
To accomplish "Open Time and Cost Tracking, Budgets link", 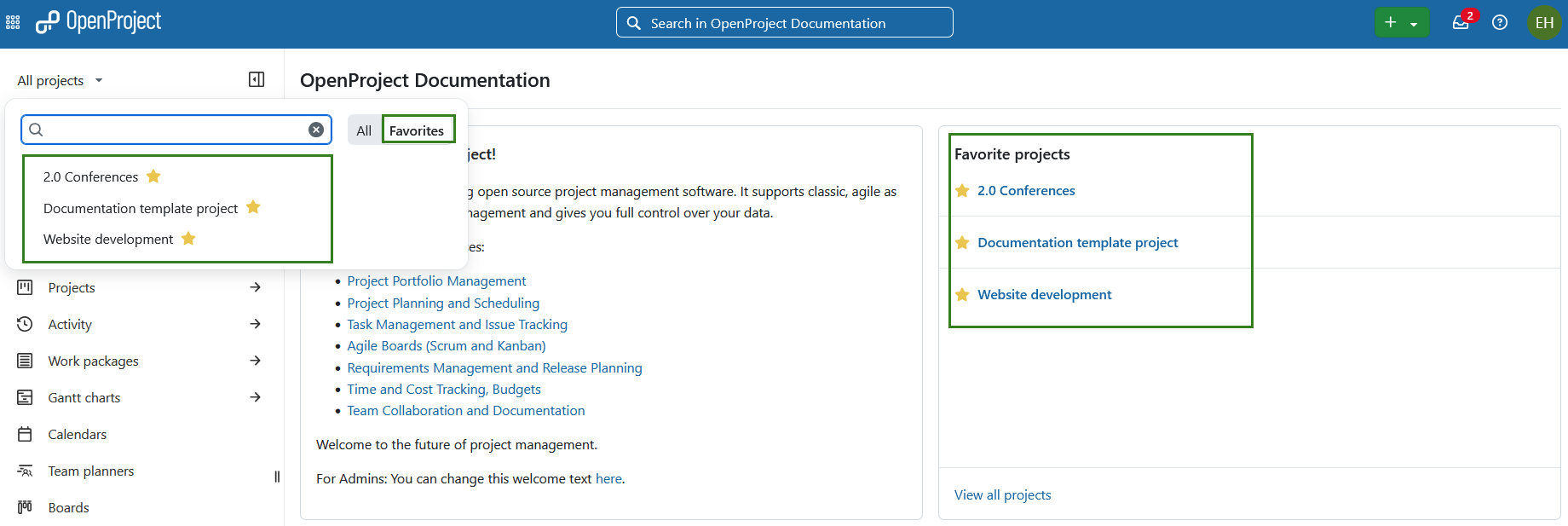I will click(444, 389).
